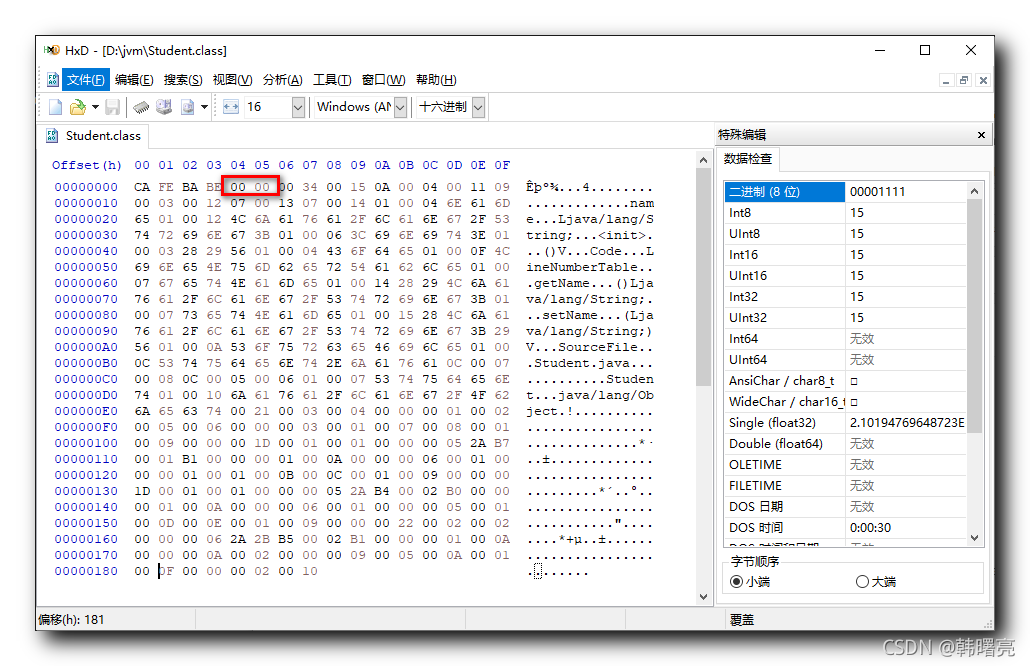This screenshot has height=666, width=1030.
Task: Minimize the inner document window
Action: [946, 80]
